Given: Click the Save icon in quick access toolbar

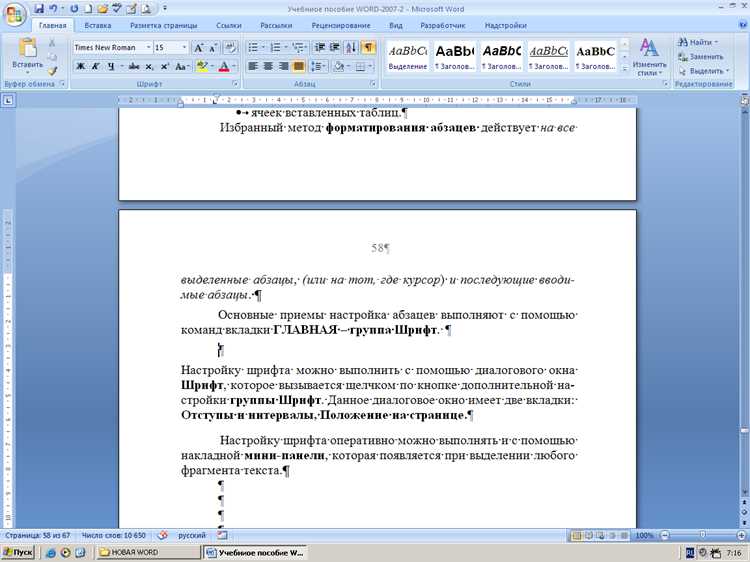Looking at the screenshot, I should 39,9.
